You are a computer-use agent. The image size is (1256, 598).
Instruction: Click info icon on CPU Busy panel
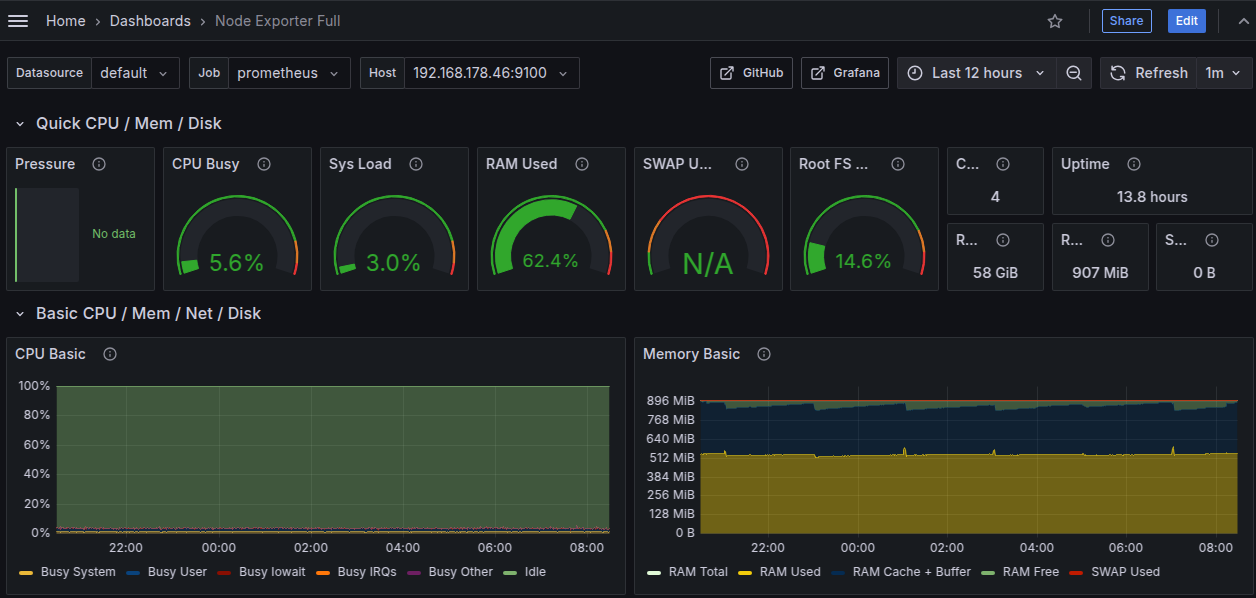pyautogui.click(x=264, y=164)
